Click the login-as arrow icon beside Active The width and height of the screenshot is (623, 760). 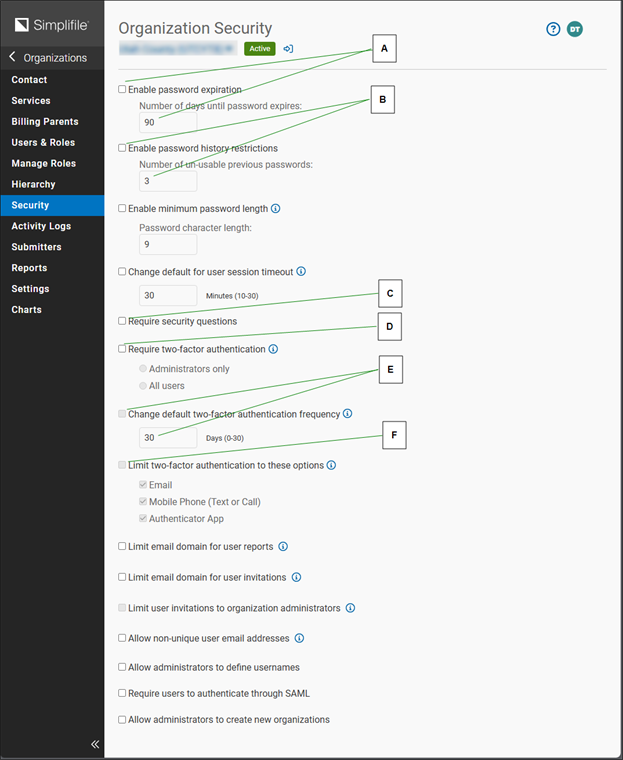click(x=288, y=48)
